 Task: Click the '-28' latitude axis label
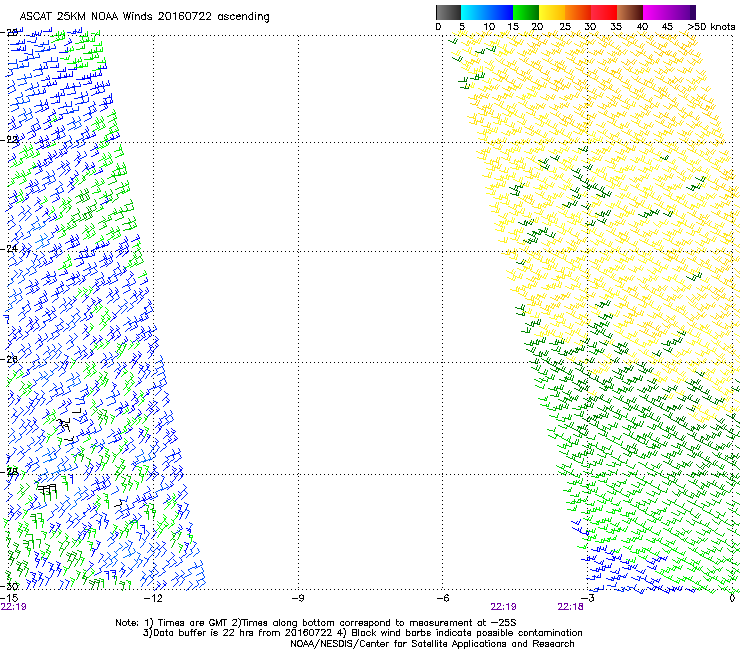tap(9, 471)
